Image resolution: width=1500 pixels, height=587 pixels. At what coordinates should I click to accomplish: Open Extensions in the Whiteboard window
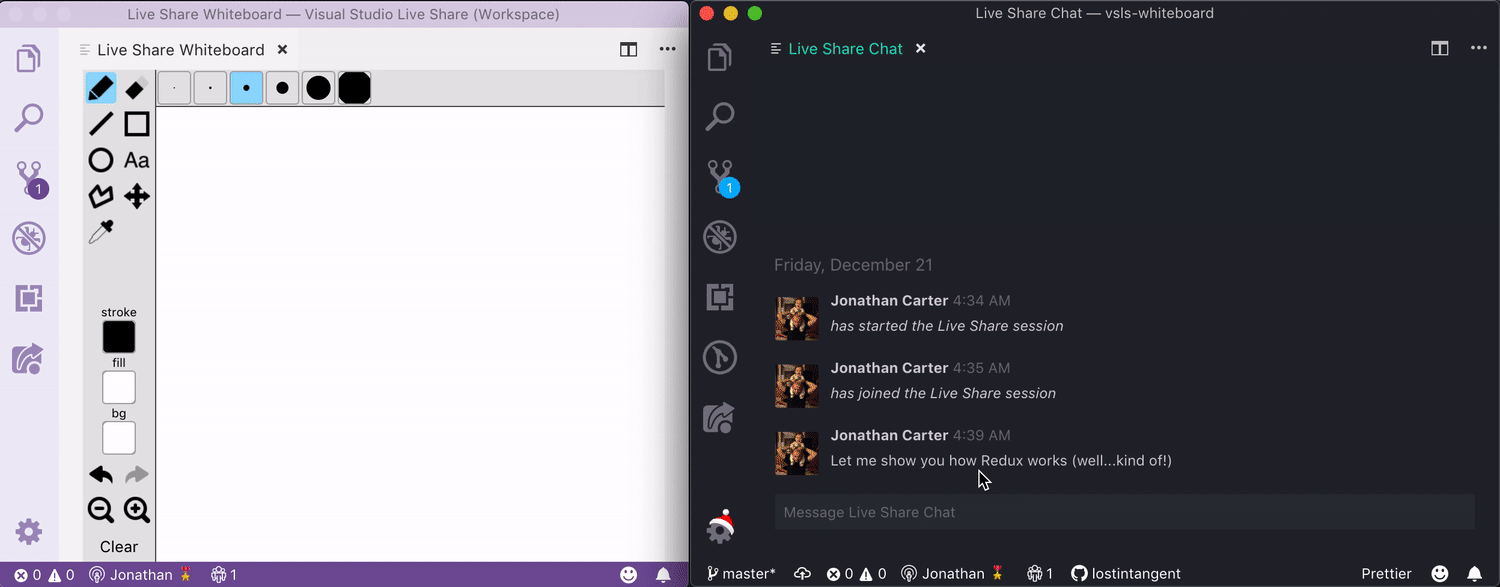pyautogui.click(x=29, y=298)
